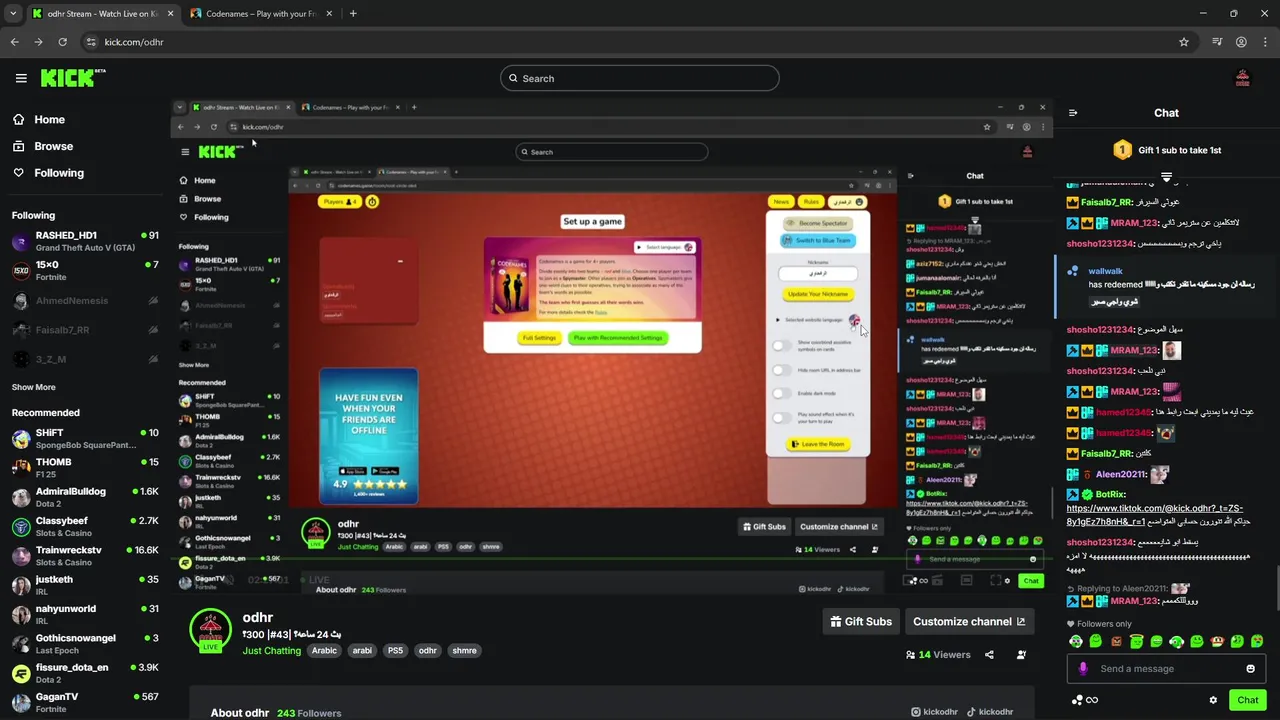Open Trainwreckstv recommended channel

[85, 556]
